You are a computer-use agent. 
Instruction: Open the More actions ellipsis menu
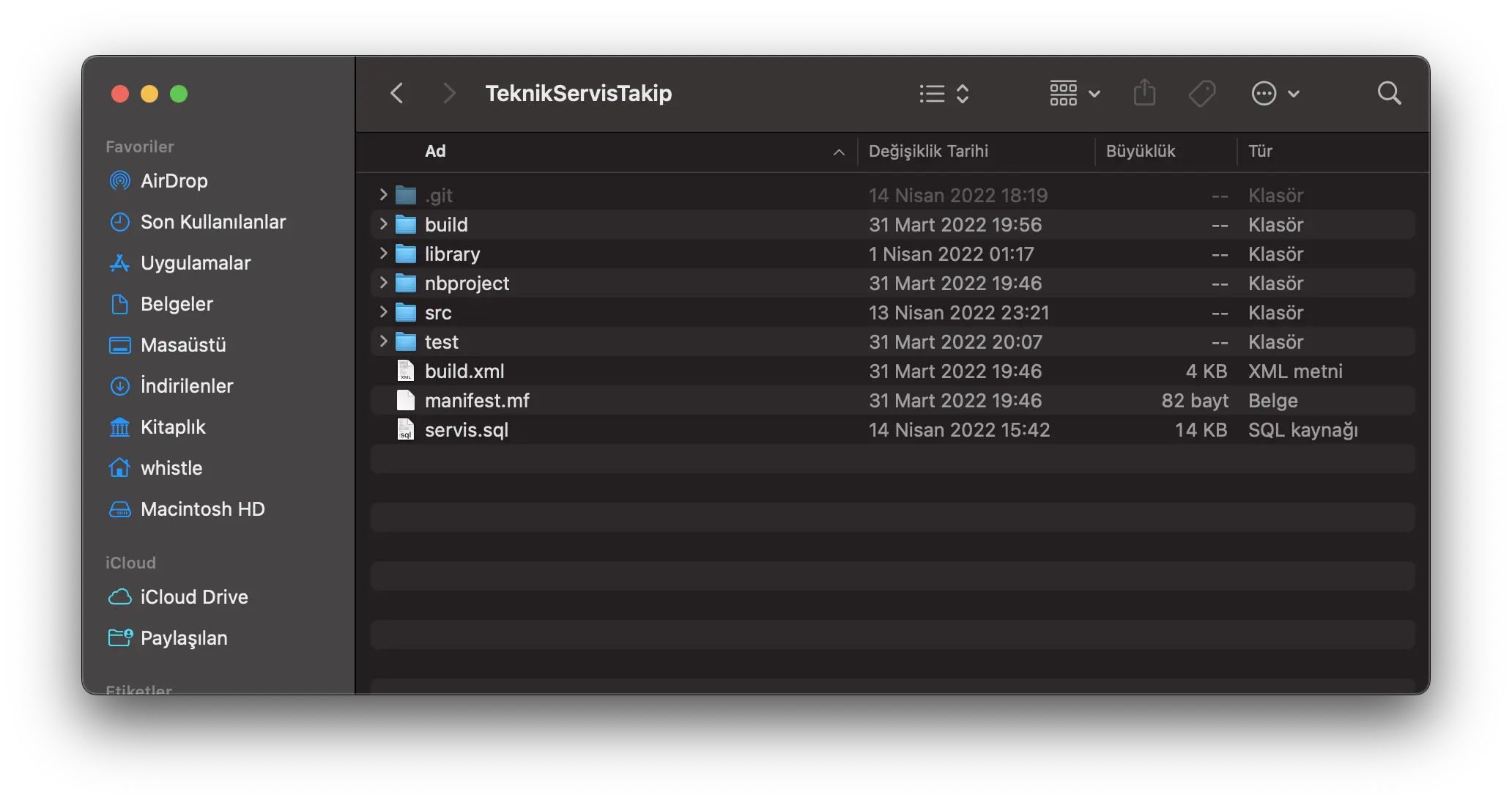tap(1275, 93)
